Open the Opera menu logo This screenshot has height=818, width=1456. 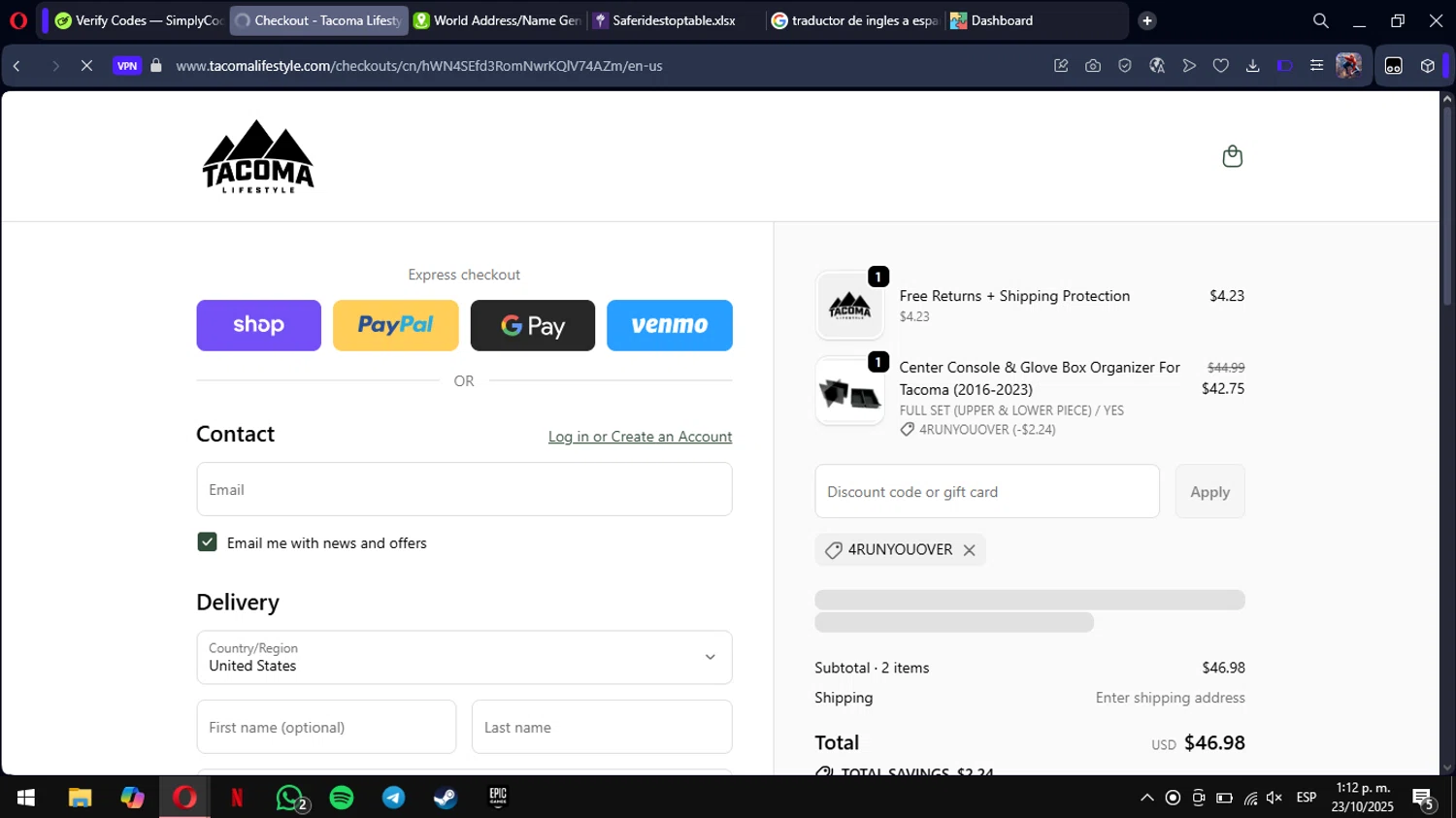17,20
